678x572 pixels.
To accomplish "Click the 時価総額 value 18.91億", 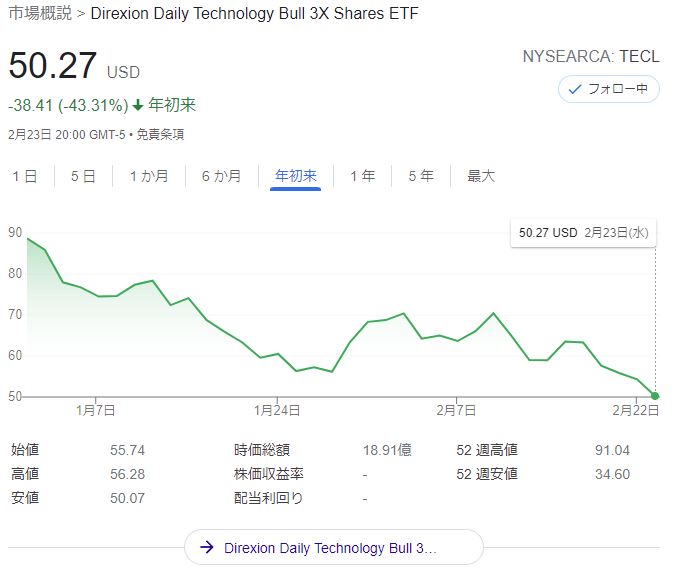I will pyautogui.click(x=387, y=450).
